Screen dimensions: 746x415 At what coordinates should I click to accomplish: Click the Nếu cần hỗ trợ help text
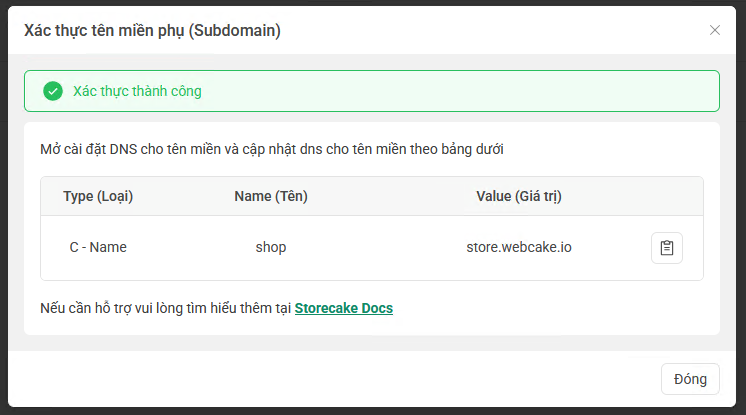(x=166, y=308)
